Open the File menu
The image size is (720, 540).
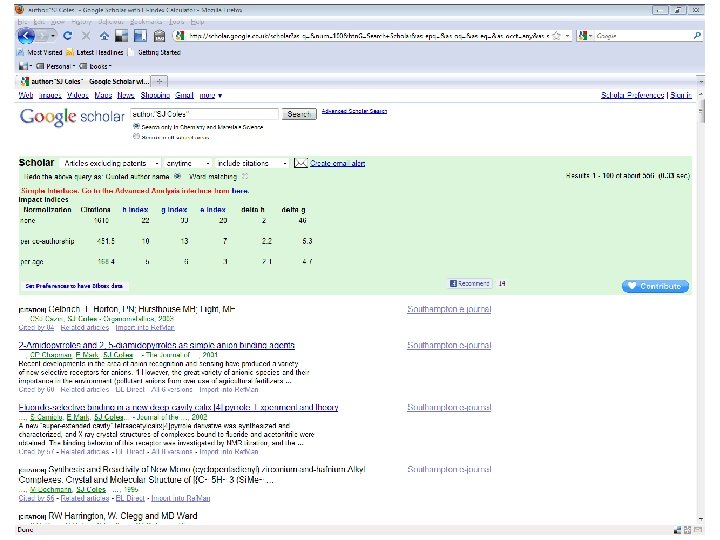[22, 22]
